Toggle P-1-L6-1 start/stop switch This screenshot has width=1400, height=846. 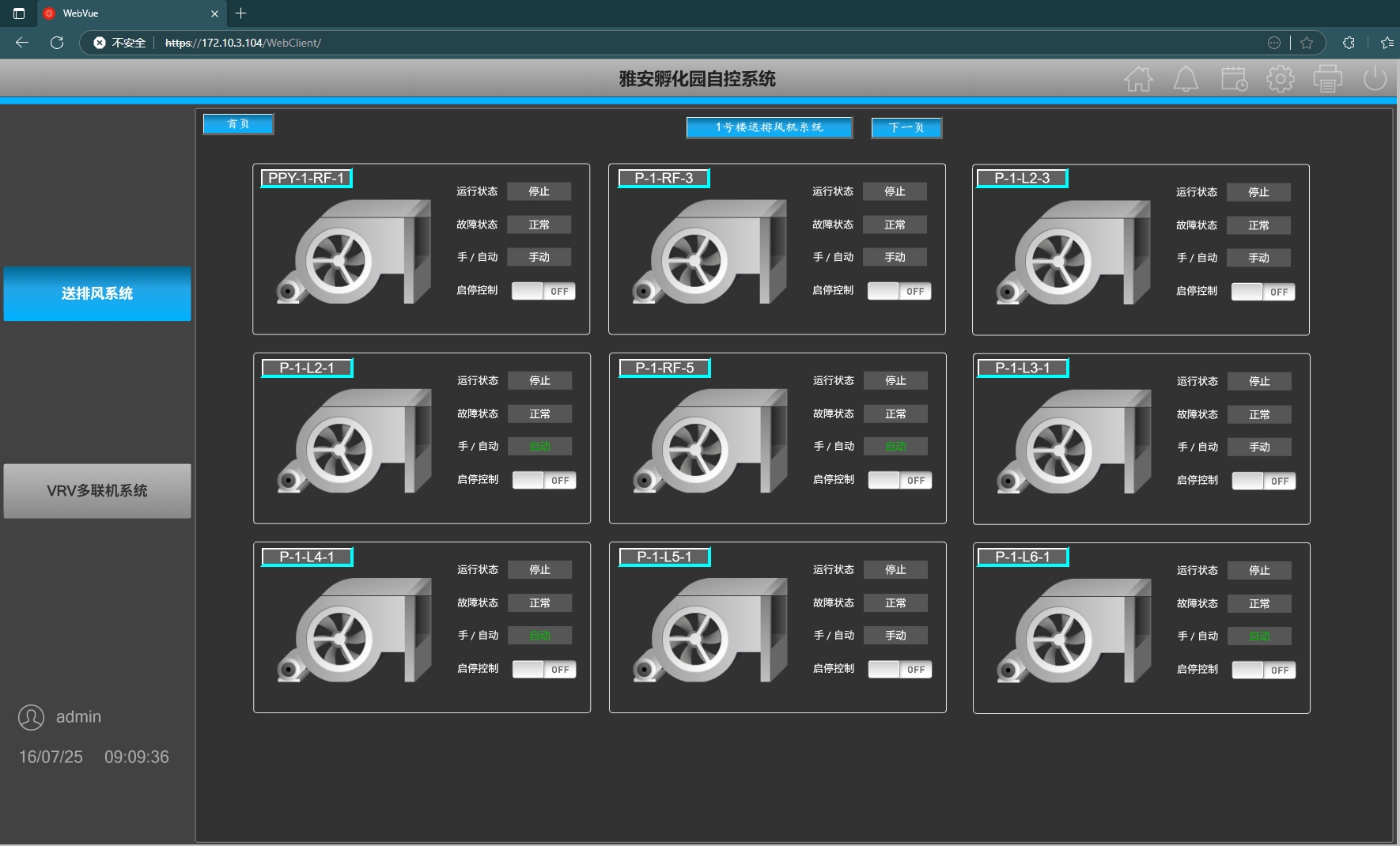click(1264, 670)
